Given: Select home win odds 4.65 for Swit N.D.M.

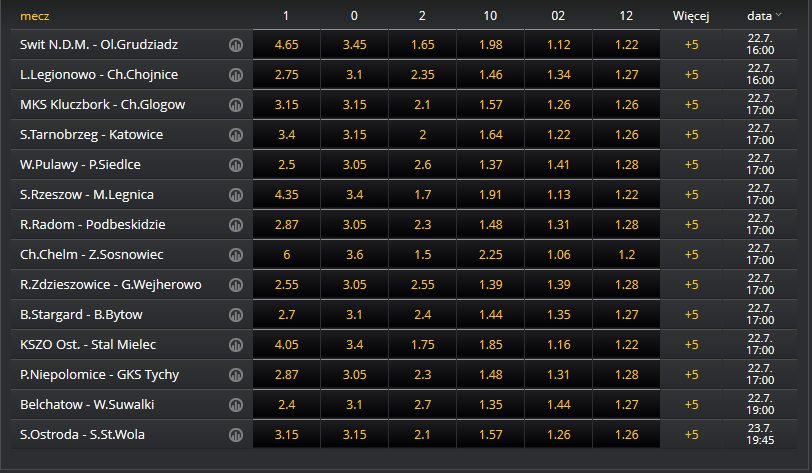Looking at the screenshot, I should [x=286, y=45].
